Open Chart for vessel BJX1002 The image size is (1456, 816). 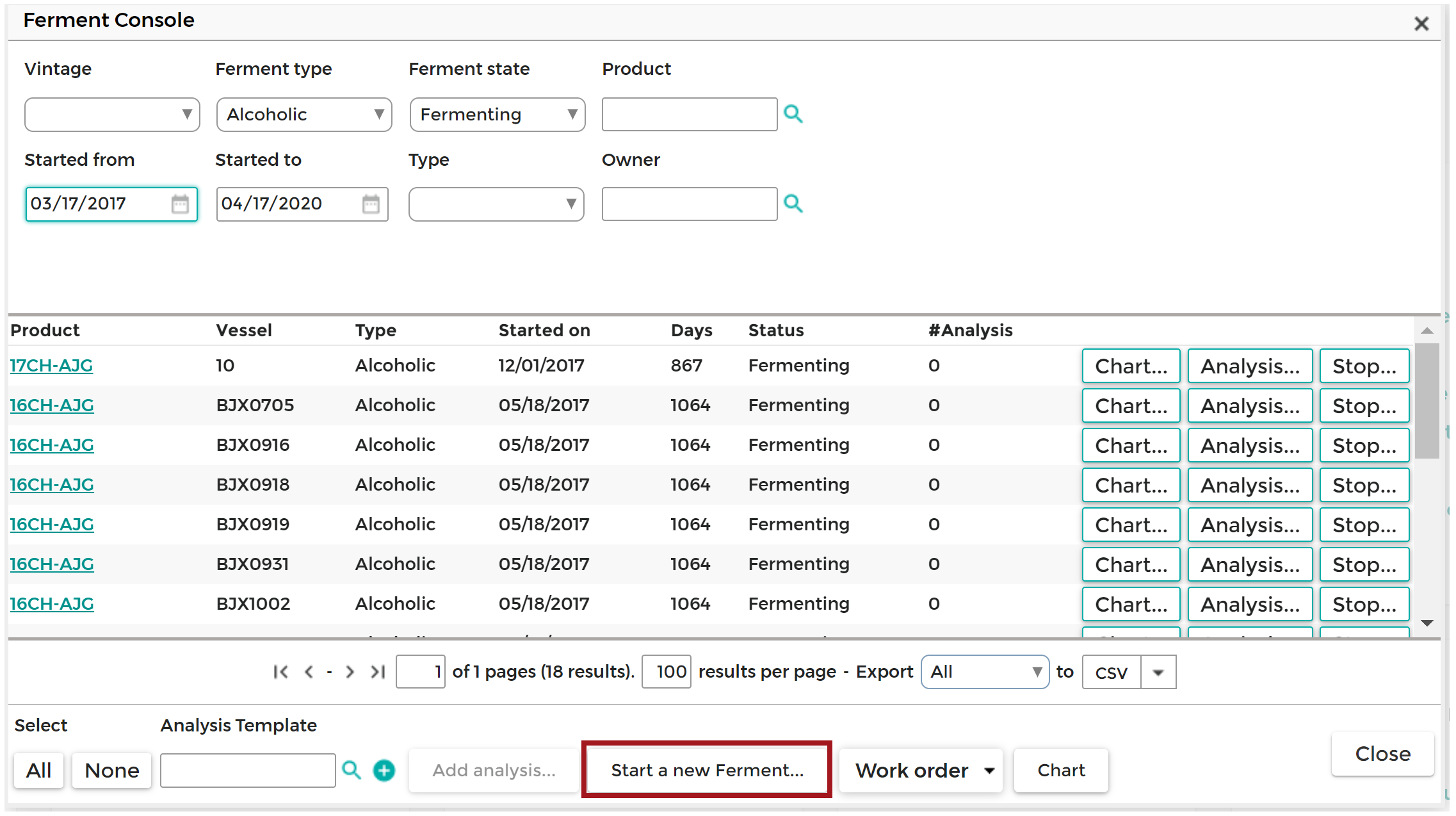click(1131, 604)
